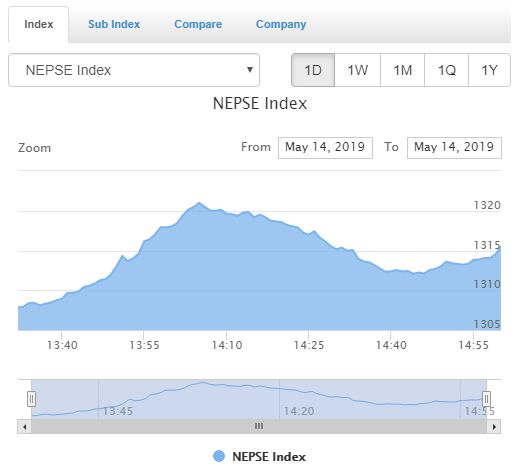
Task: Click the 14:55 main chart x-axis label
Action: (473, 345)
